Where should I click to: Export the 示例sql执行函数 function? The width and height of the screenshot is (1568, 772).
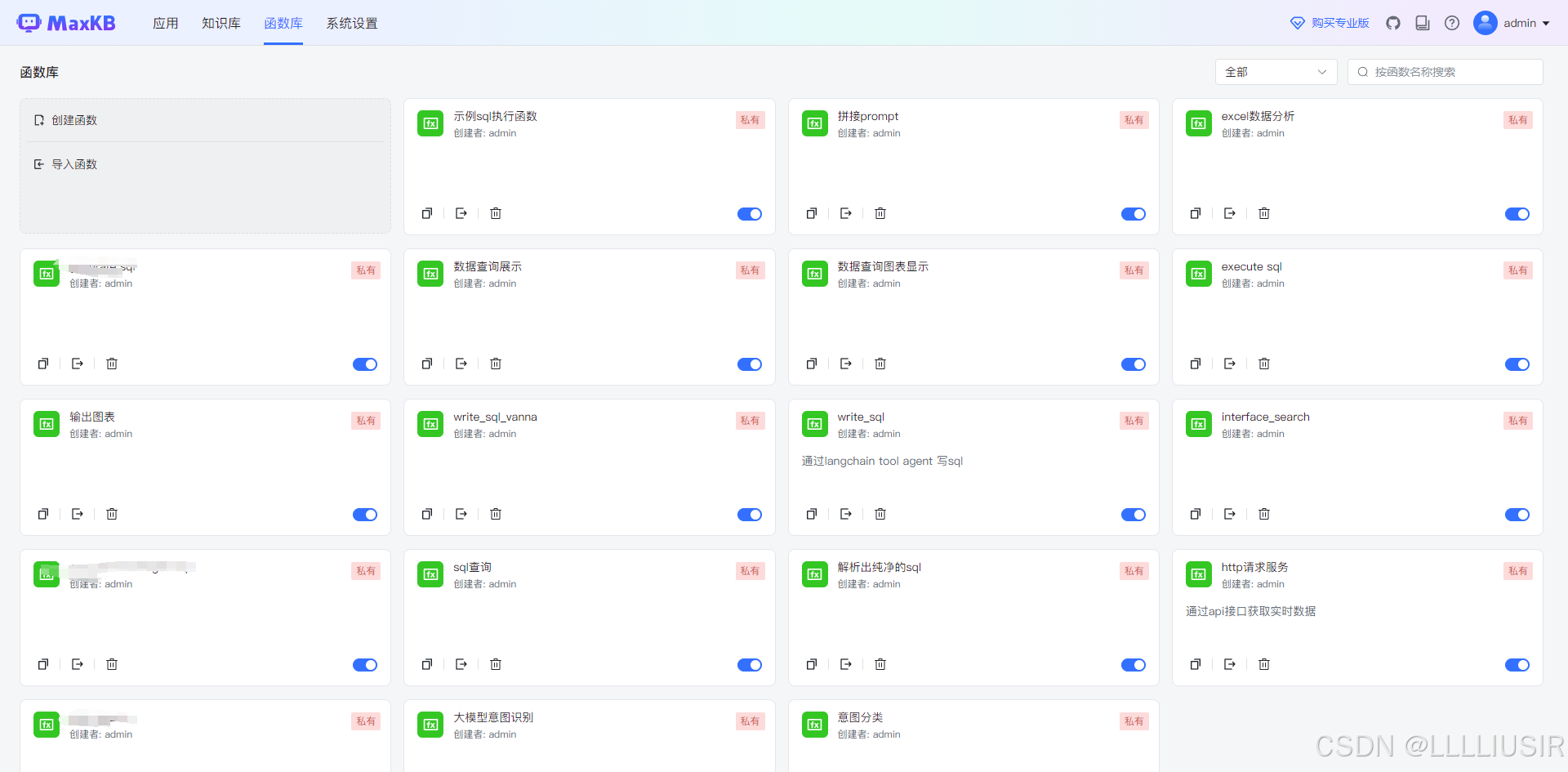coord(461,213)
